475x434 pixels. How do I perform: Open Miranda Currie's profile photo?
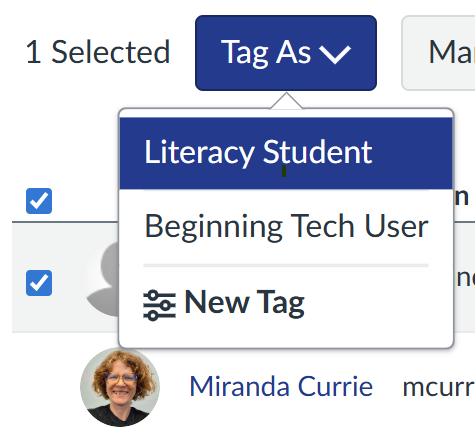point(120,387)
